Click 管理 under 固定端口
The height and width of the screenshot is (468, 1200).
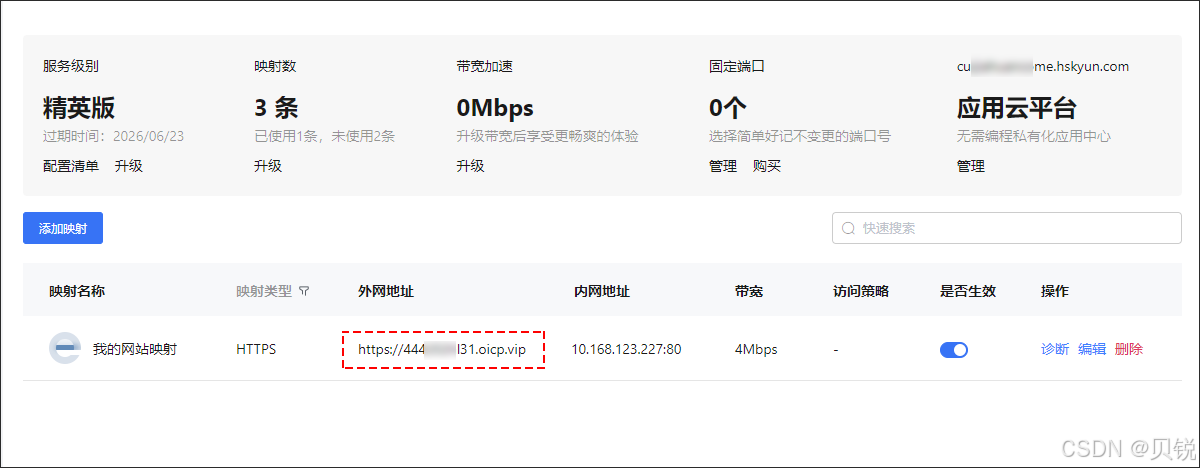pyautogui.click(x=723, y=166)
